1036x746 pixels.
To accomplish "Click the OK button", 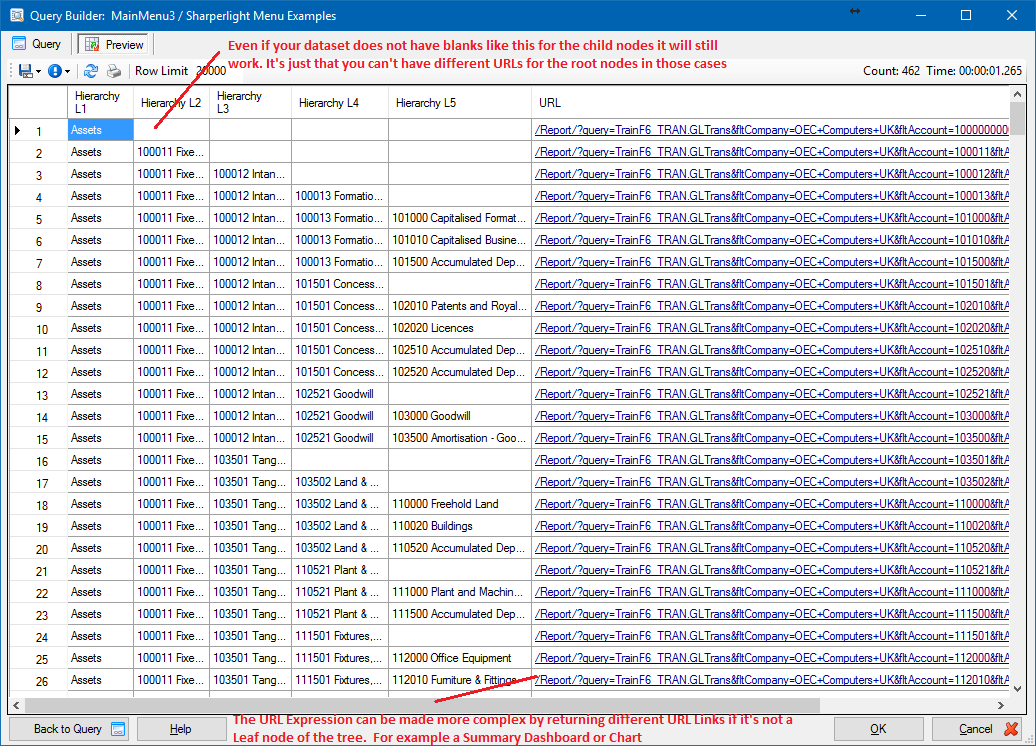I will coord(878,729).
